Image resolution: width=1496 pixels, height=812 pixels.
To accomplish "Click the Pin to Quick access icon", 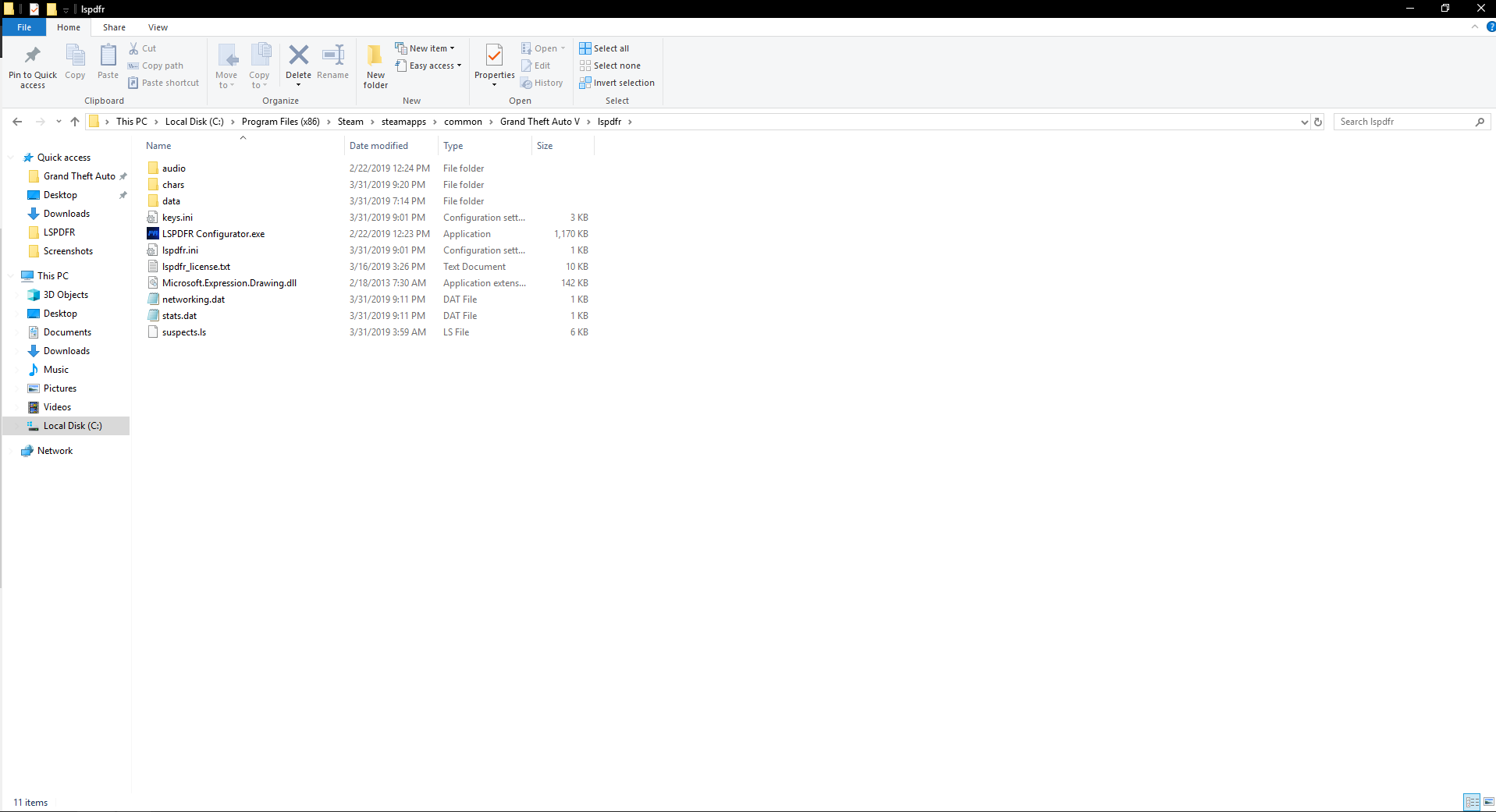I will tap(32, 55).
